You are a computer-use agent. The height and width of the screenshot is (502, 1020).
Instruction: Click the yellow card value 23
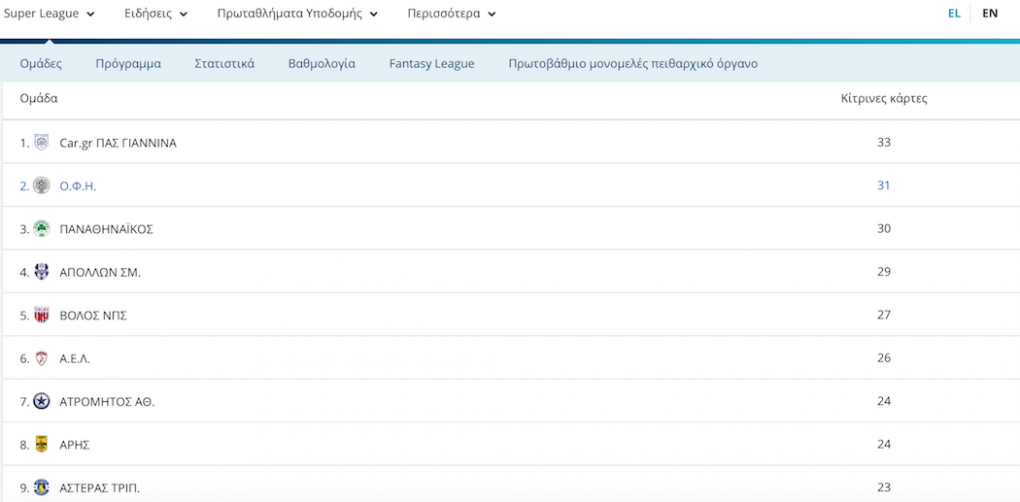(883, 488)
